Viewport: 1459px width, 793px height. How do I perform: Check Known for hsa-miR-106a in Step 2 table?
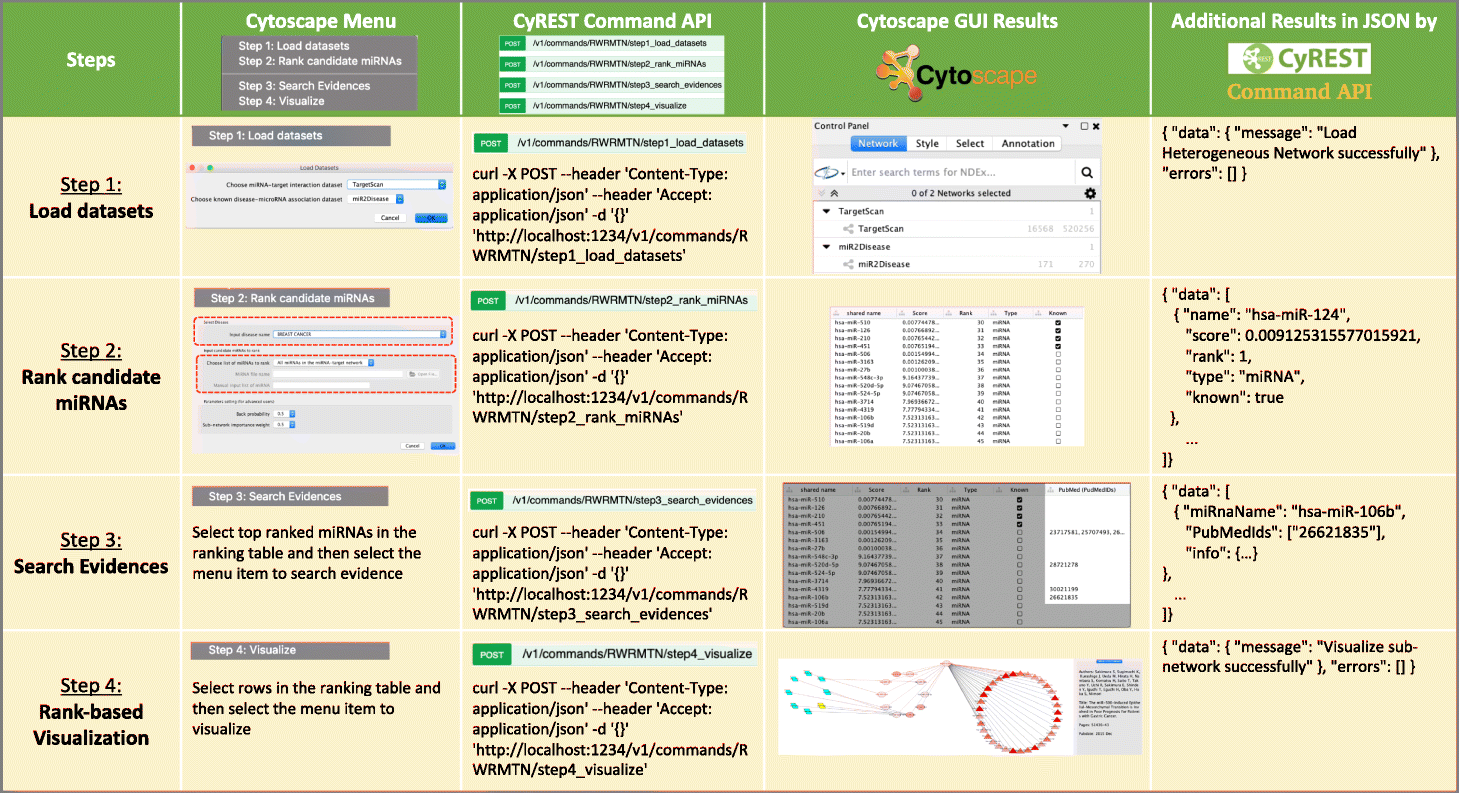[x=1058, y=441]
